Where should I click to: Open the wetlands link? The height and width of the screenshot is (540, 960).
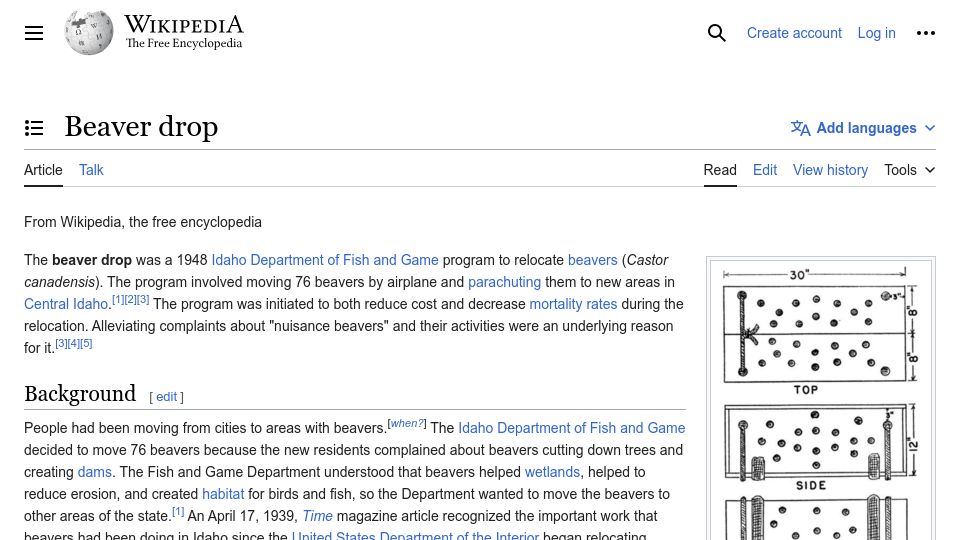click(x=552, y=472)
